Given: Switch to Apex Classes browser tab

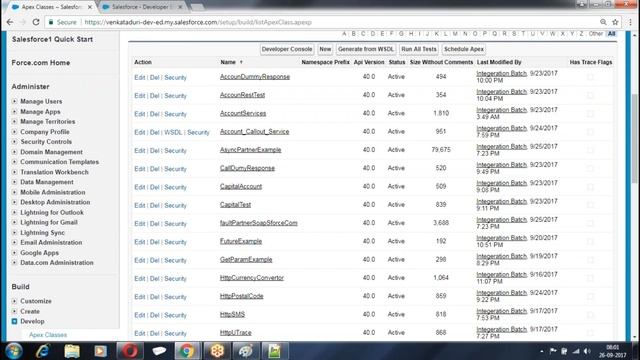Looking at the screenshot, I should click(51, 7).
